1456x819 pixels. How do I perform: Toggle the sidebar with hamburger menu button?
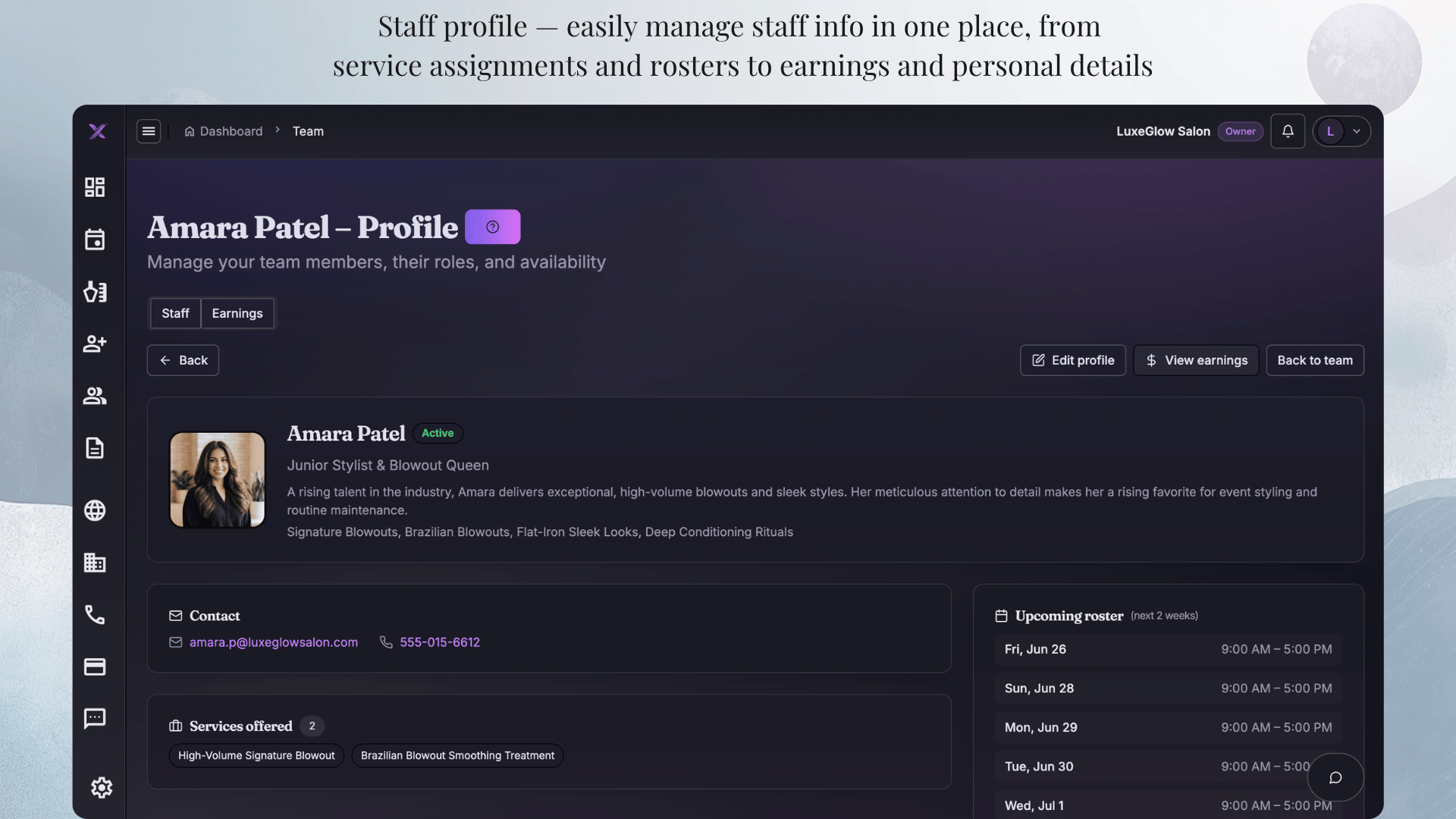click(x=149, y=131)
